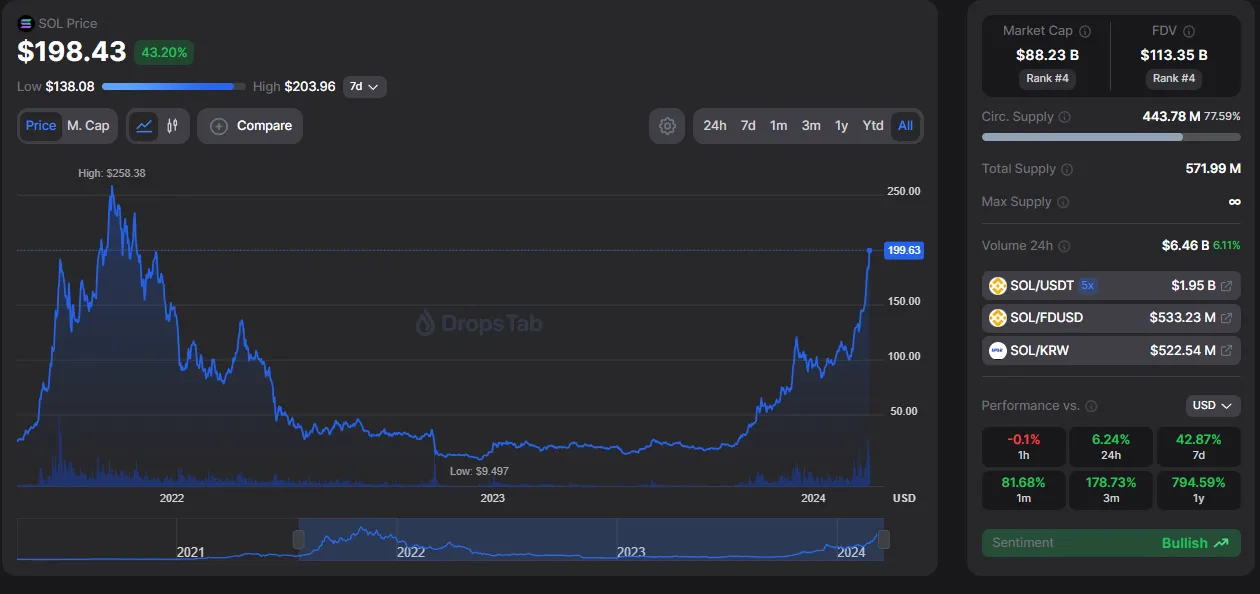Open the SOL/KRW market row
This screenshot has width=1260, height=594.
(1111, 350)
